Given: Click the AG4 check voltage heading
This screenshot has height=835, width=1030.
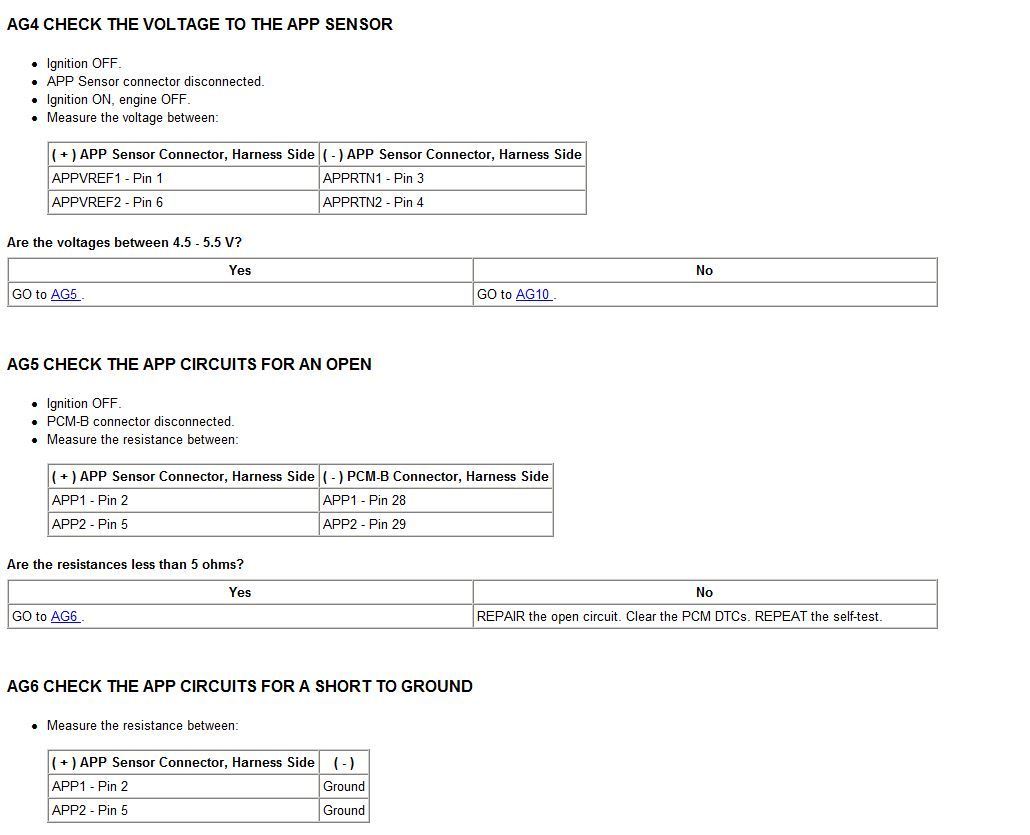Looking at the screenshot, I should [x=200, y=24].
